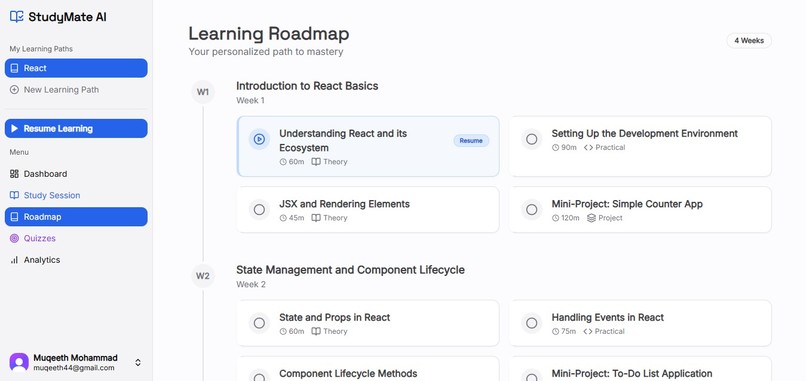Click the Week 1 label
806x381 pixels.
[250, 101]
